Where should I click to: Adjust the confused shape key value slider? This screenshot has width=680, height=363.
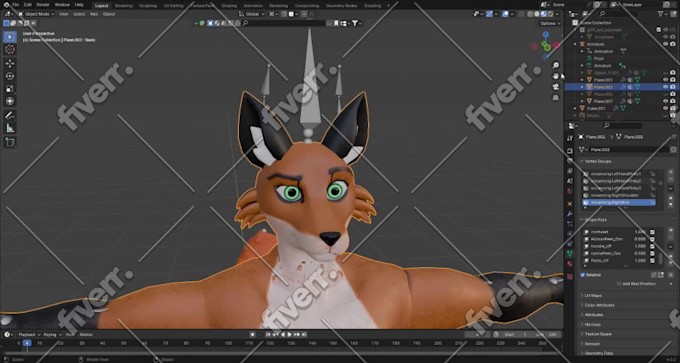[x=641, y=232]
